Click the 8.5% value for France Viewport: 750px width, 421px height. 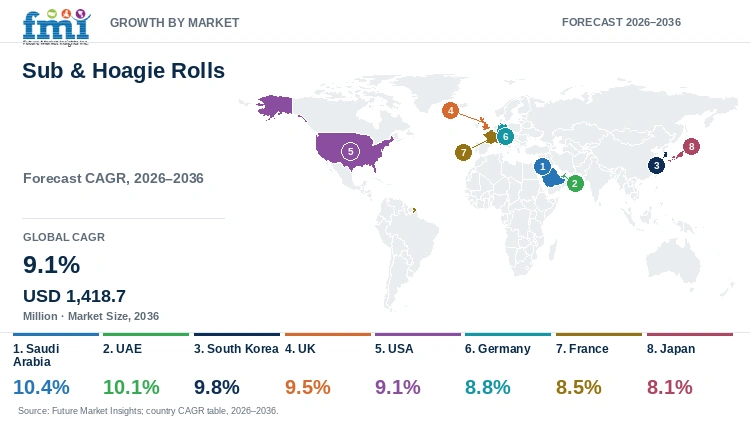pos(578,387)
